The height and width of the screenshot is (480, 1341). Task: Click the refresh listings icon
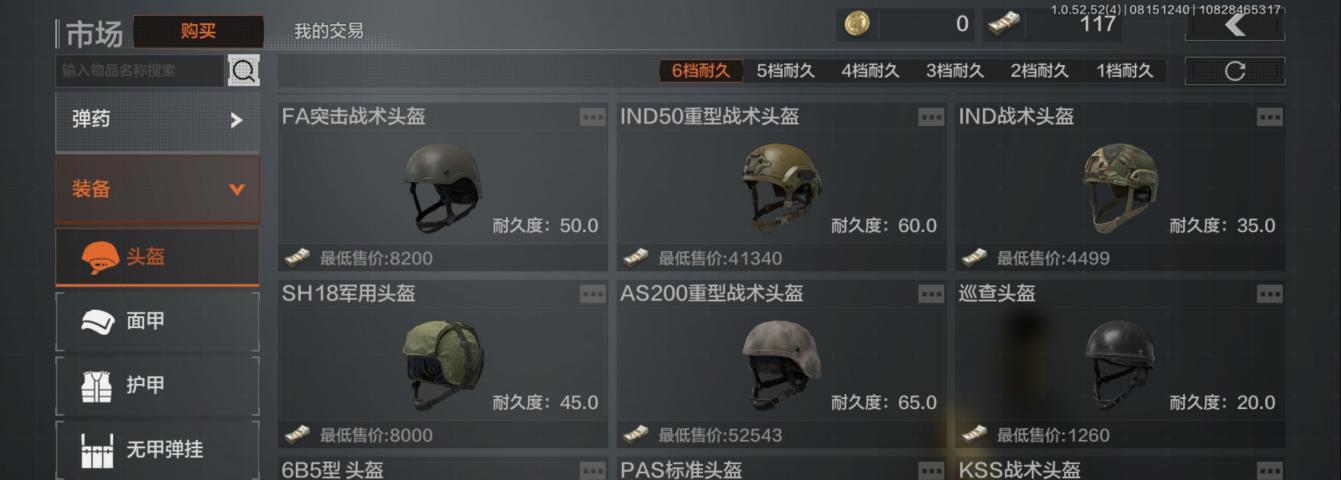click(x=1234, y=71)
